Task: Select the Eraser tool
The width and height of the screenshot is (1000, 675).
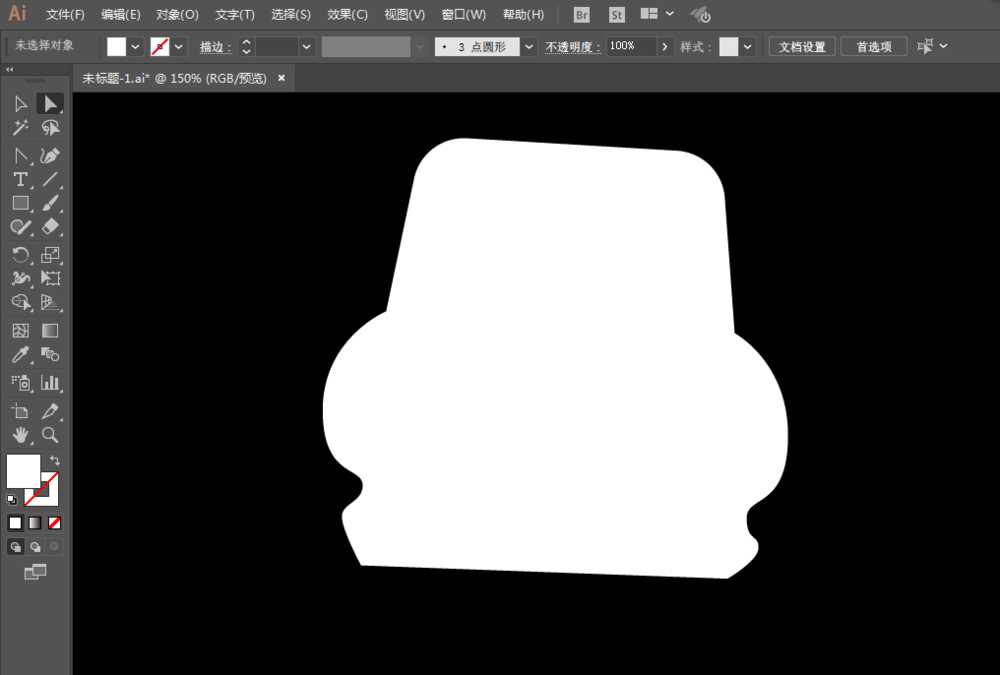Action: (51, 228)
